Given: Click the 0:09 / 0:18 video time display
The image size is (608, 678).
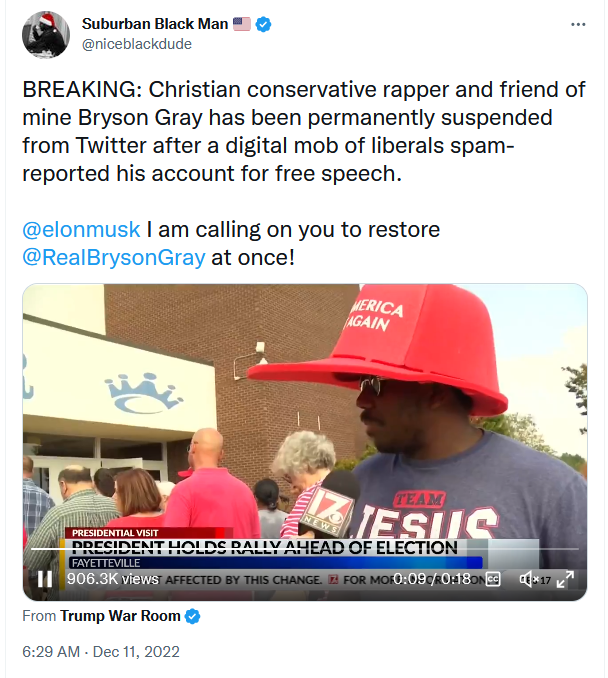Looking at the screenshot, I should tap(432, 579).
